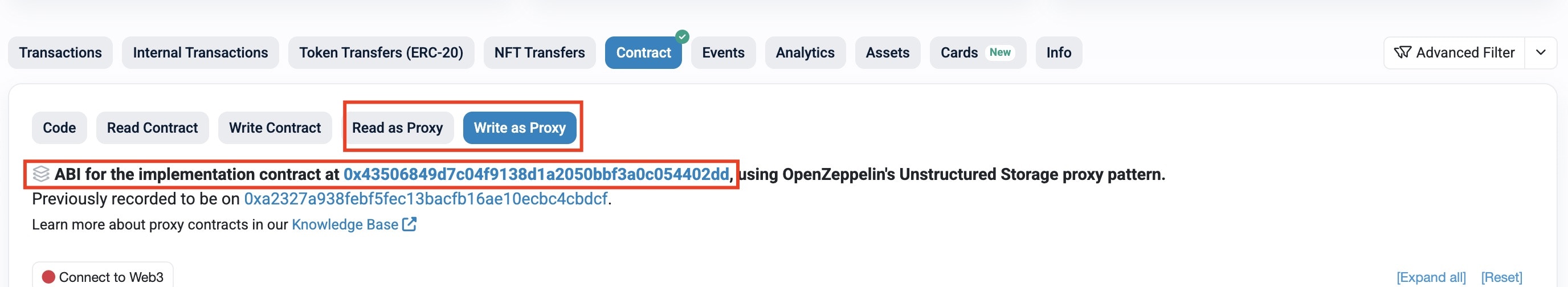1568x287 pixels.
Task: Click the Advanced Filter funnel icon
Action: [1402, 53]
